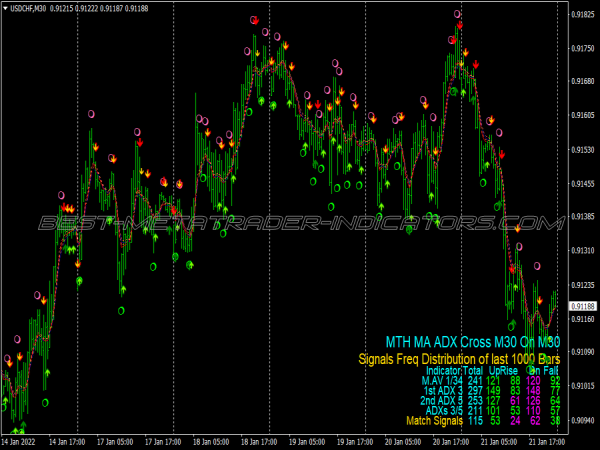
Task: Click the 0.90940 price axis label
Action: (x=583, y=420)
